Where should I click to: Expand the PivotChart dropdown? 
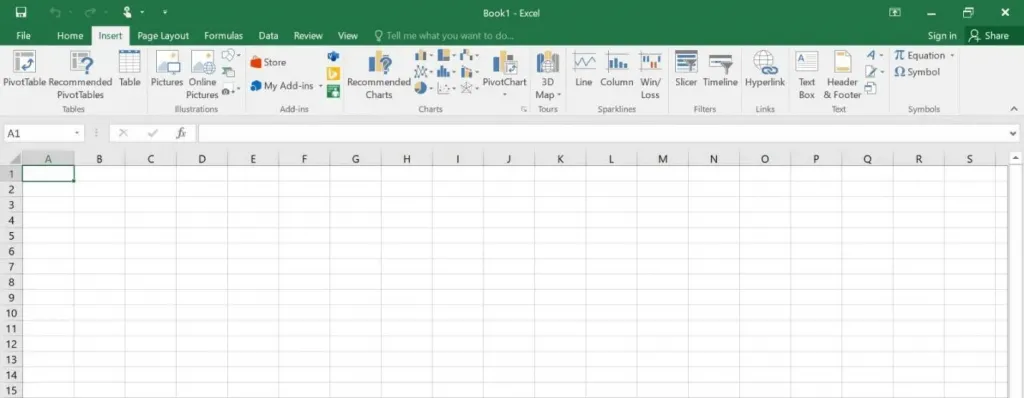click(504, 95)
